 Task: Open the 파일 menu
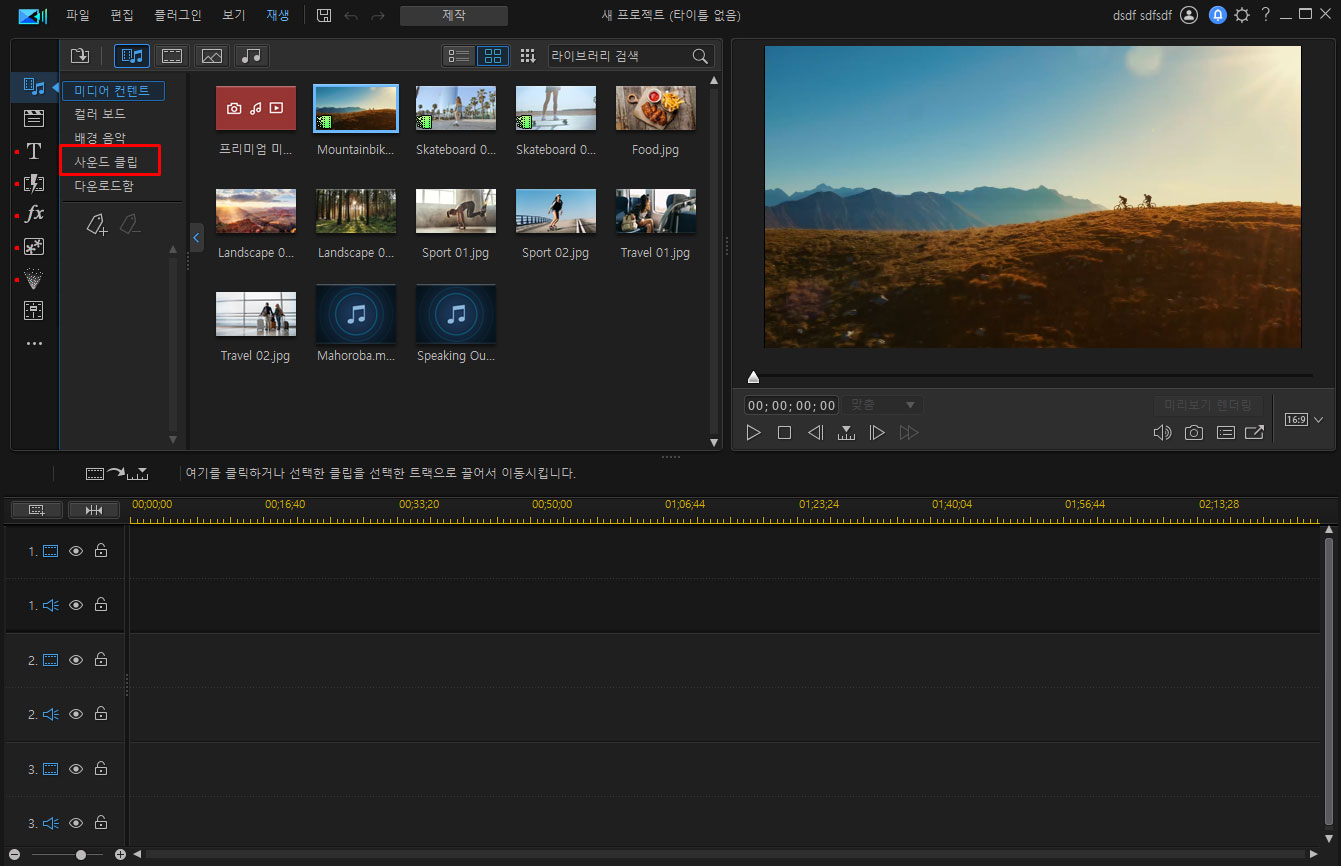[78, 16]
